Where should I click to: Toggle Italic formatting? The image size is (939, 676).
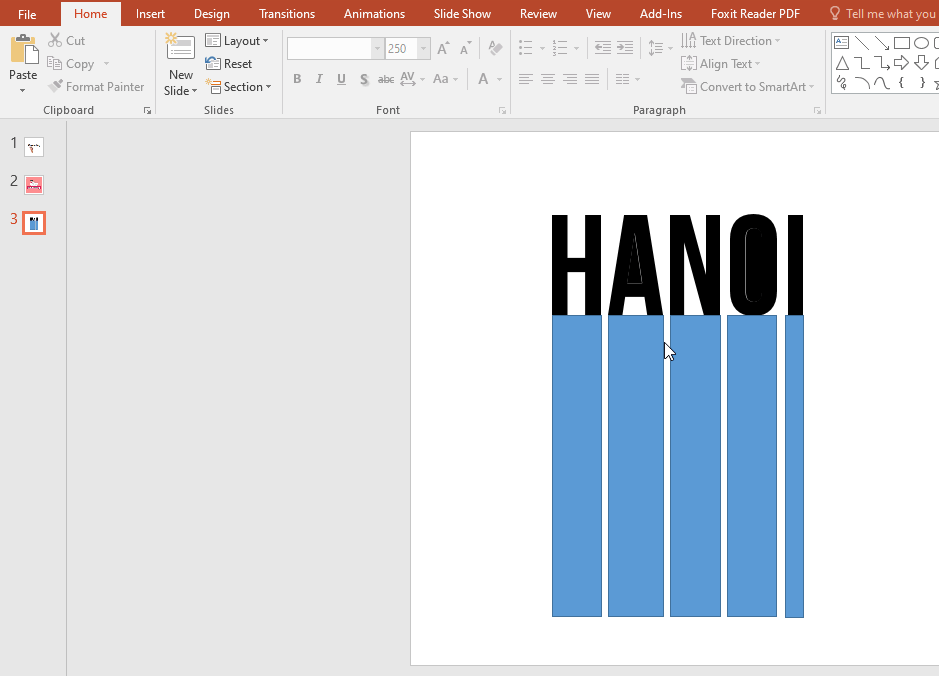click(x=319, y=79)
